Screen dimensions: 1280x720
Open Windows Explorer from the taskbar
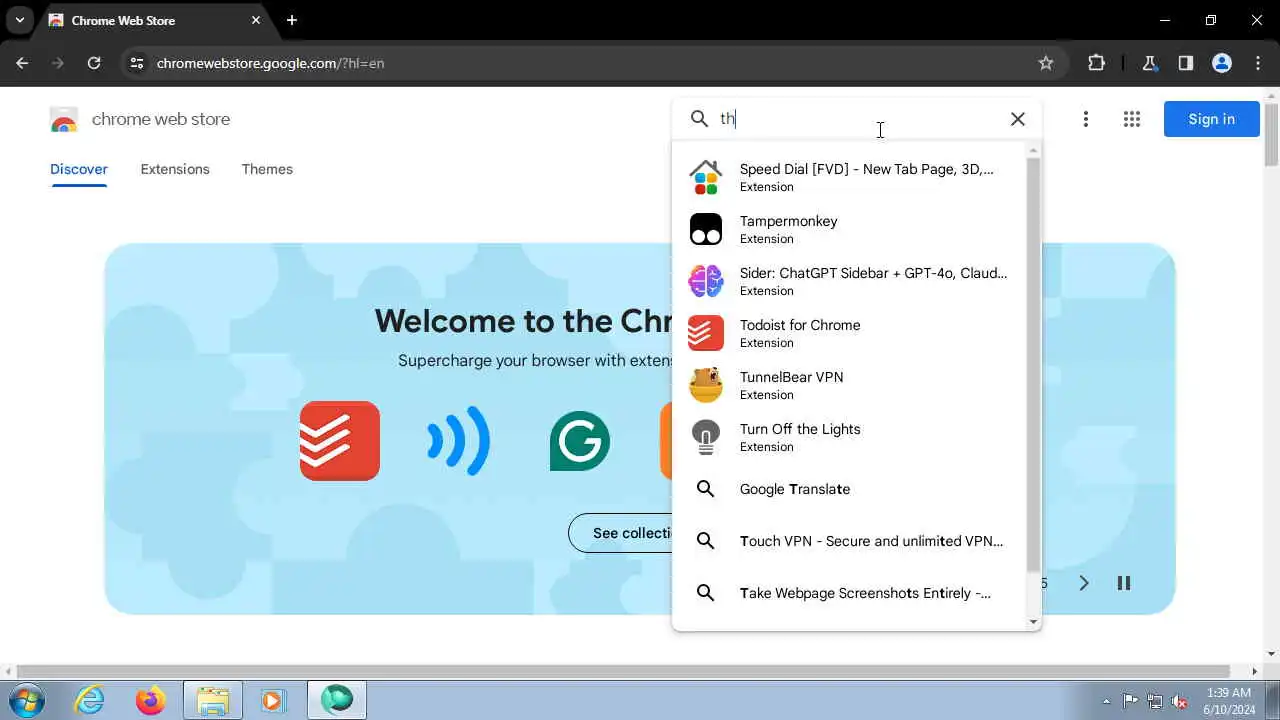[x=213, y=700]
